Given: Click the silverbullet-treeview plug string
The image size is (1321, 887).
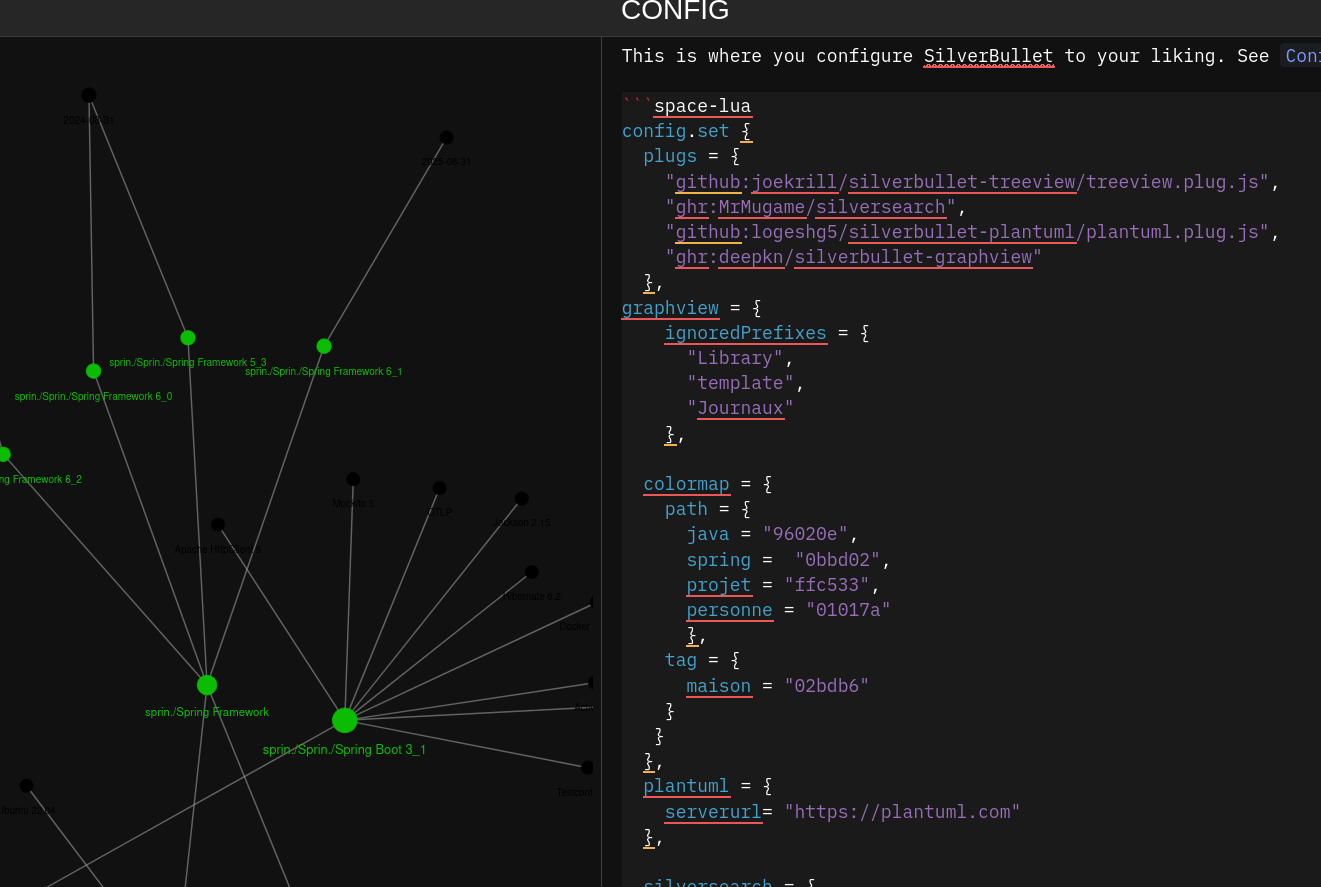Looking at the screenshot, I should pyautogui.click(x=967, y=182).
